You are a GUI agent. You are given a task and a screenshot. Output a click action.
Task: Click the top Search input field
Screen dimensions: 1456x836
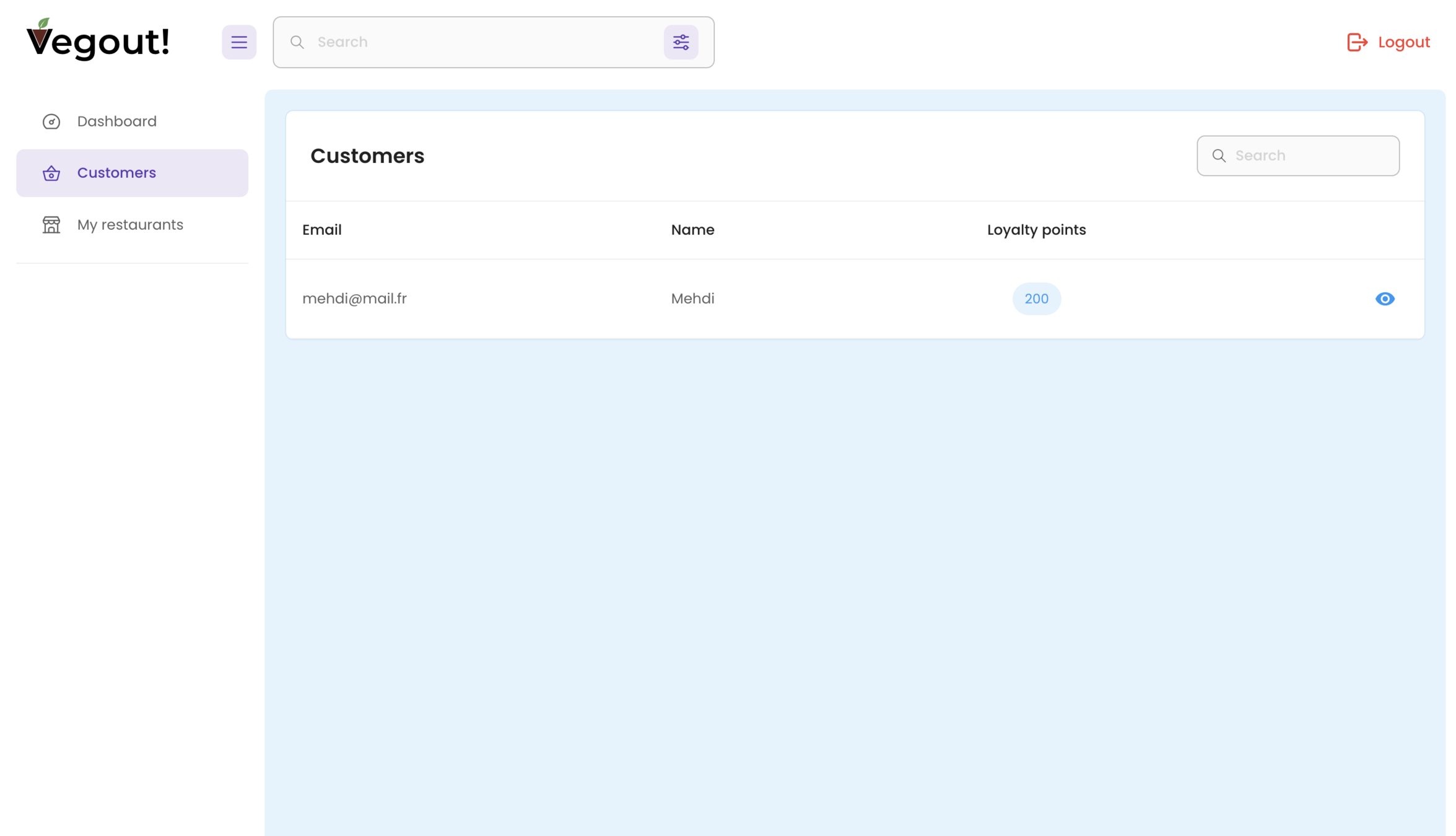coord(483,42)
